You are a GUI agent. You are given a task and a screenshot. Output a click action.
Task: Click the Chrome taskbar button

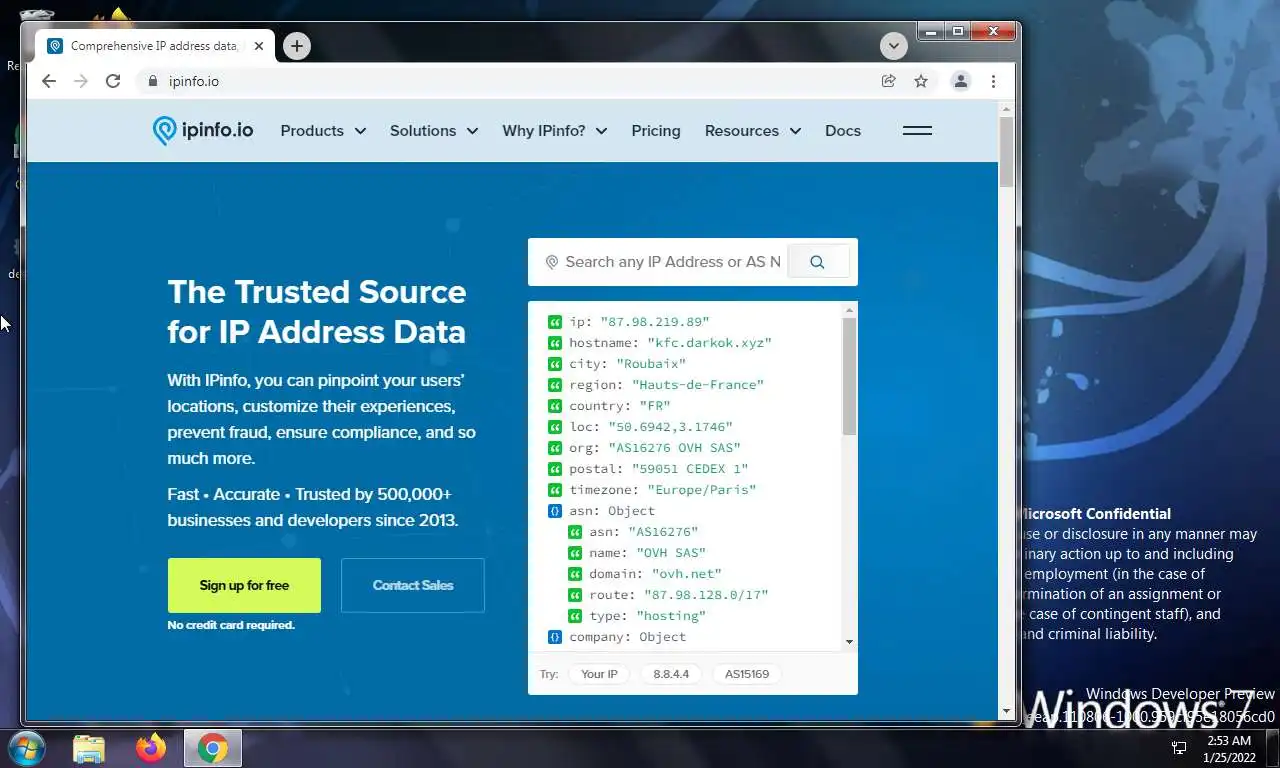pos(212,749)
